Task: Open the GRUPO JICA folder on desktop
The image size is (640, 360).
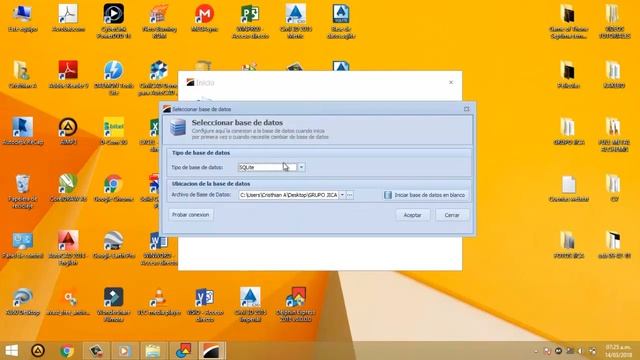Action: 569,131
